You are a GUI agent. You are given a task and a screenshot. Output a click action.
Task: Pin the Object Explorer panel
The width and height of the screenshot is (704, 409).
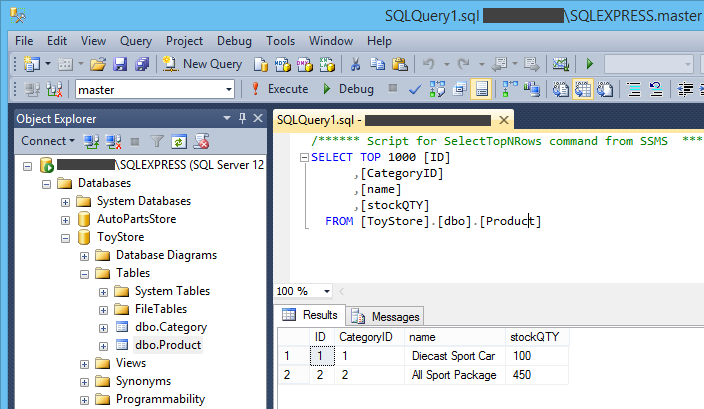[x=242, y=119]
